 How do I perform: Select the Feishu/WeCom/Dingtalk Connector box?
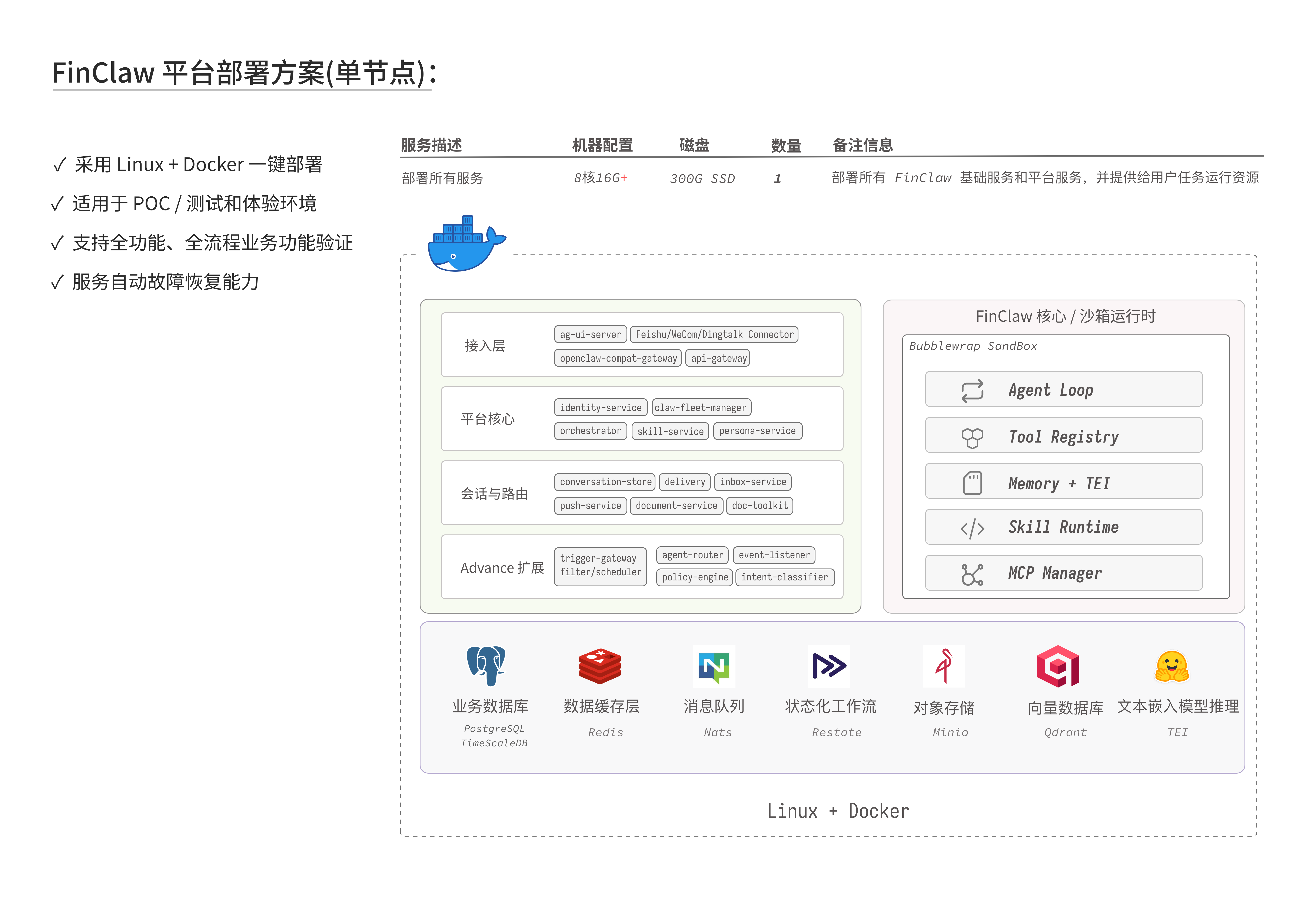tap(714, 335)
